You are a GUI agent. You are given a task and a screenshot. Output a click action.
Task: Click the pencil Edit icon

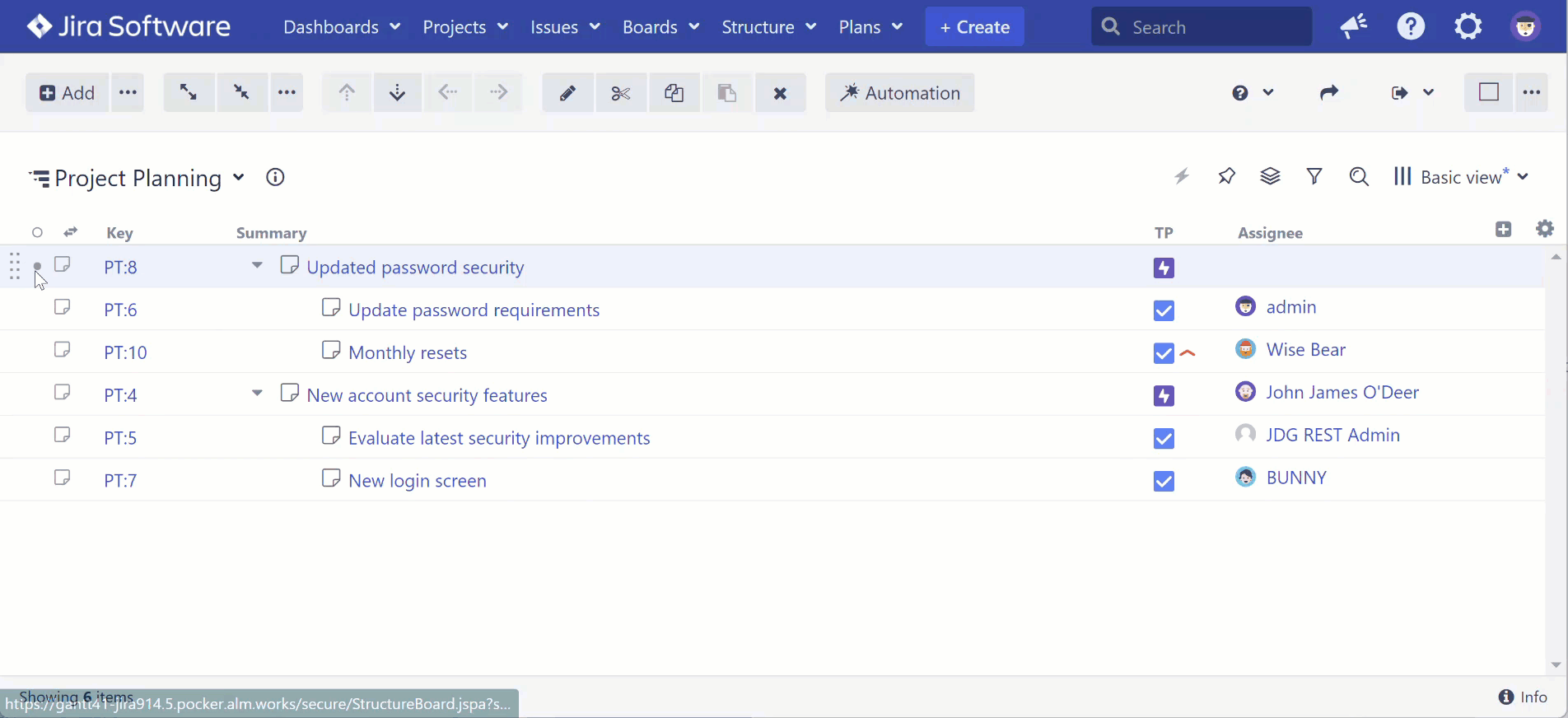point(567,93)
